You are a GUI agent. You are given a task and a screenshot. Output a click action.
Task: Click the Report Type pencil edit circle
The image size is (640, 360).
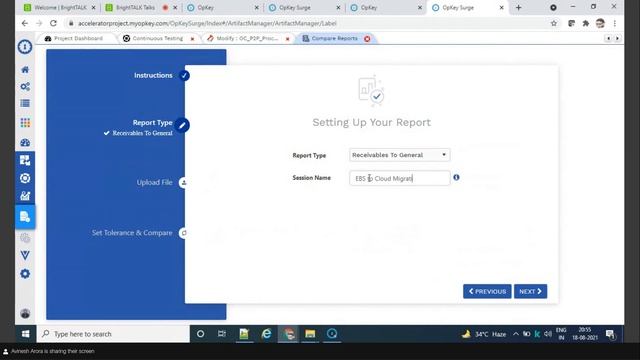click(x=182, y=125)
